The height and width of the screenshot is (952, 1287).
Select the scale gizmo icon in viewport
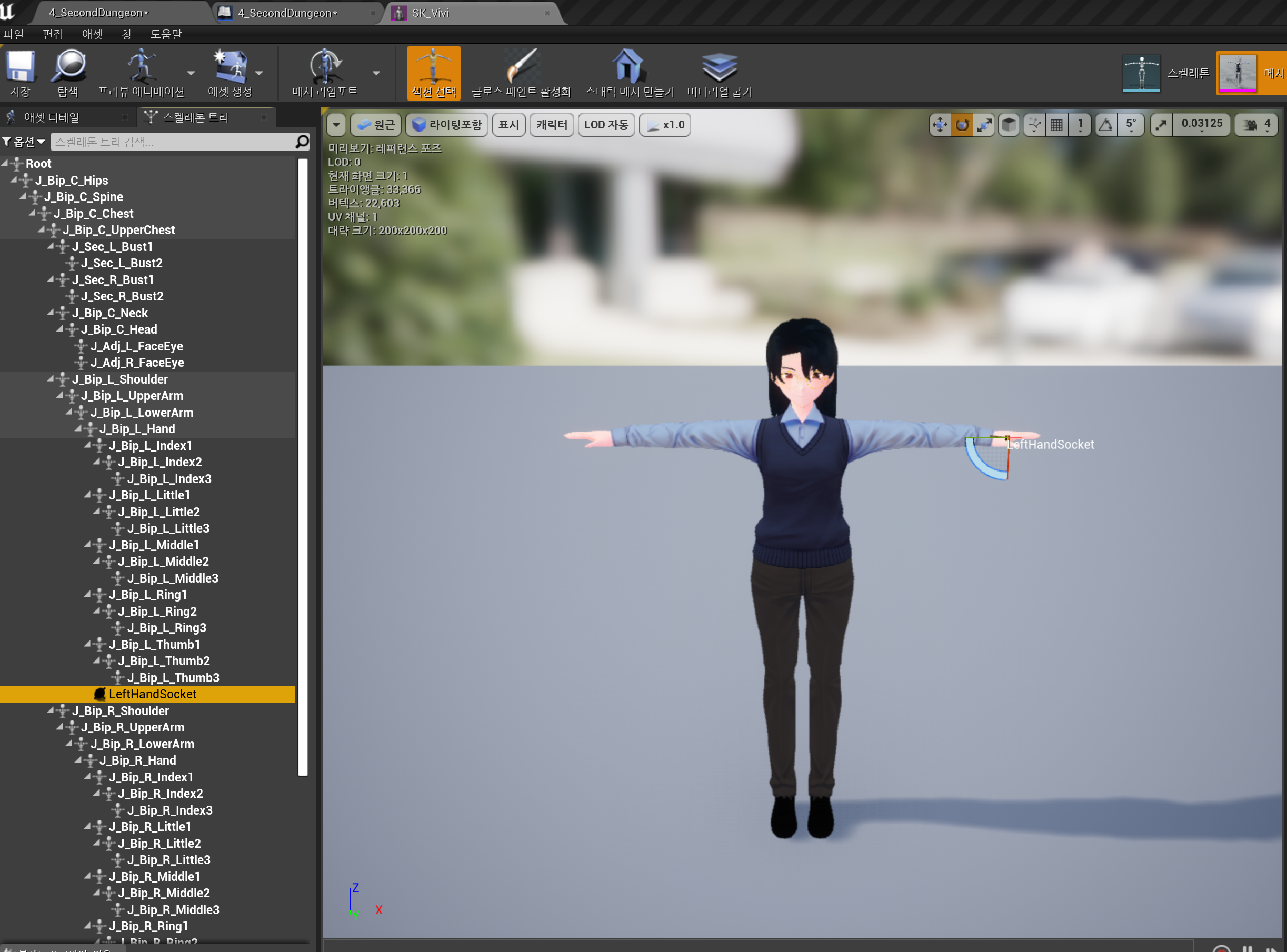coord(984,125)
